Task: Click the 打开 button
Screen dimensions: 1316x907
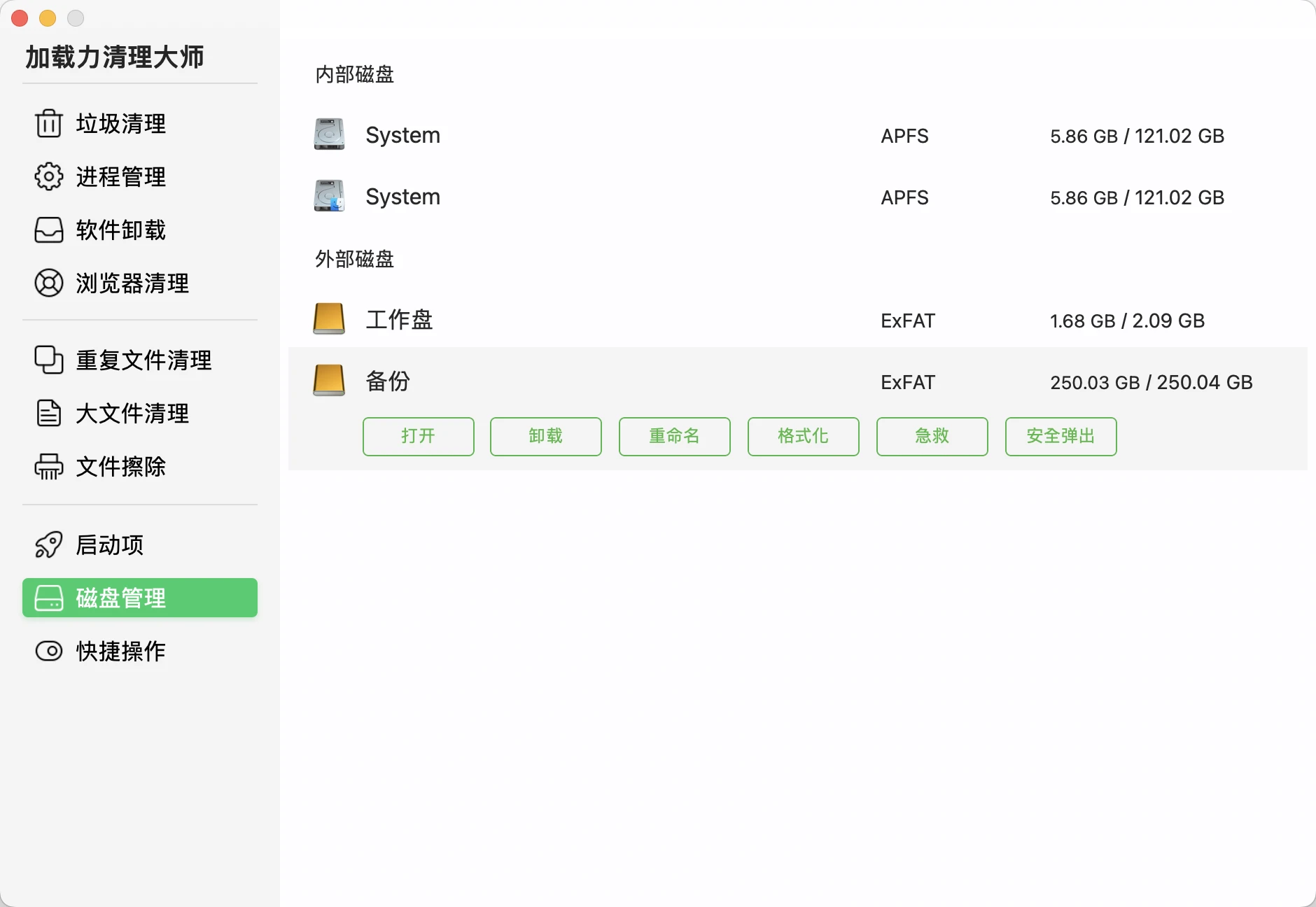Action: [x=417, y=436]
